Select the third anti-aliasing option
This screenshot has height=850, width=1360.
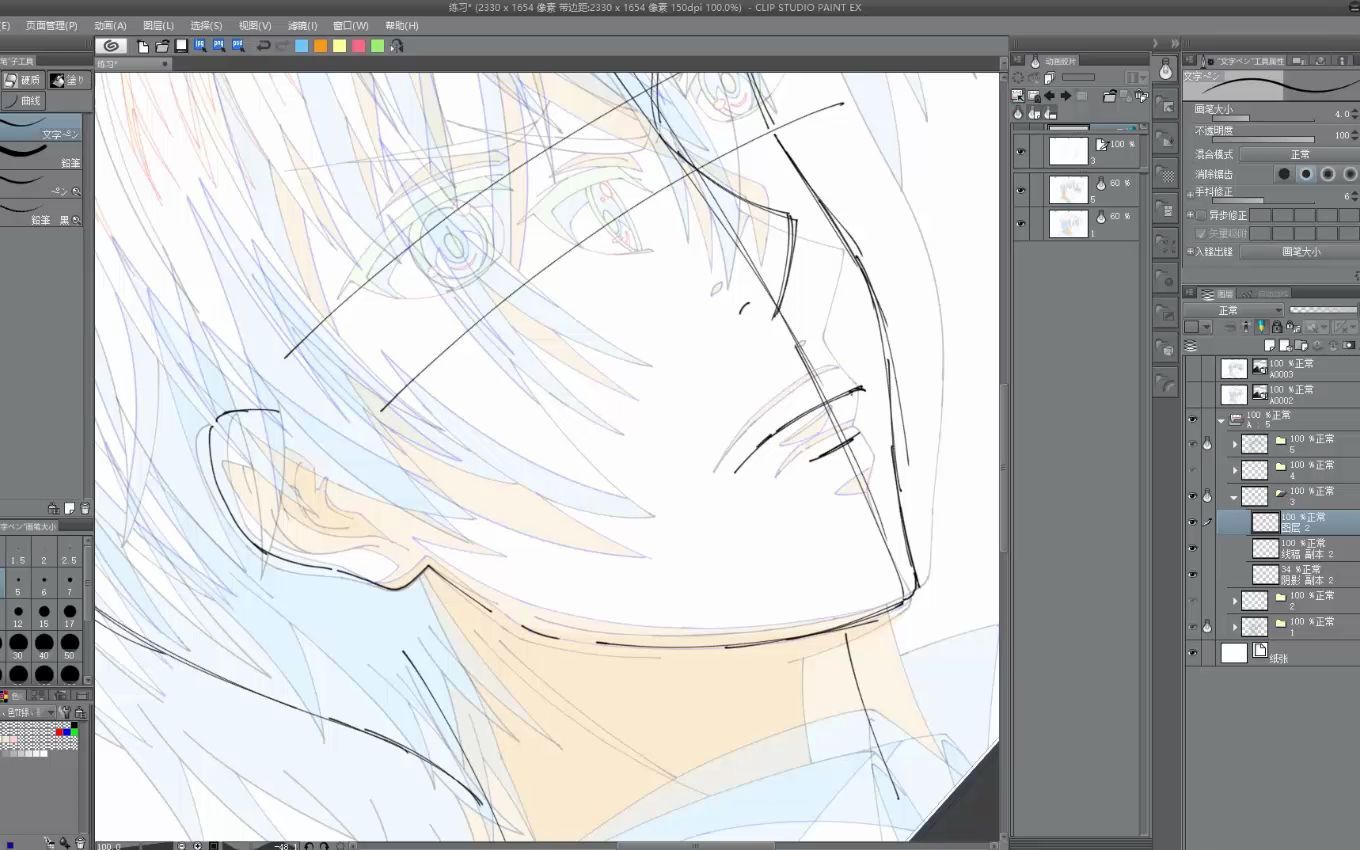(x=1328, y=174)
